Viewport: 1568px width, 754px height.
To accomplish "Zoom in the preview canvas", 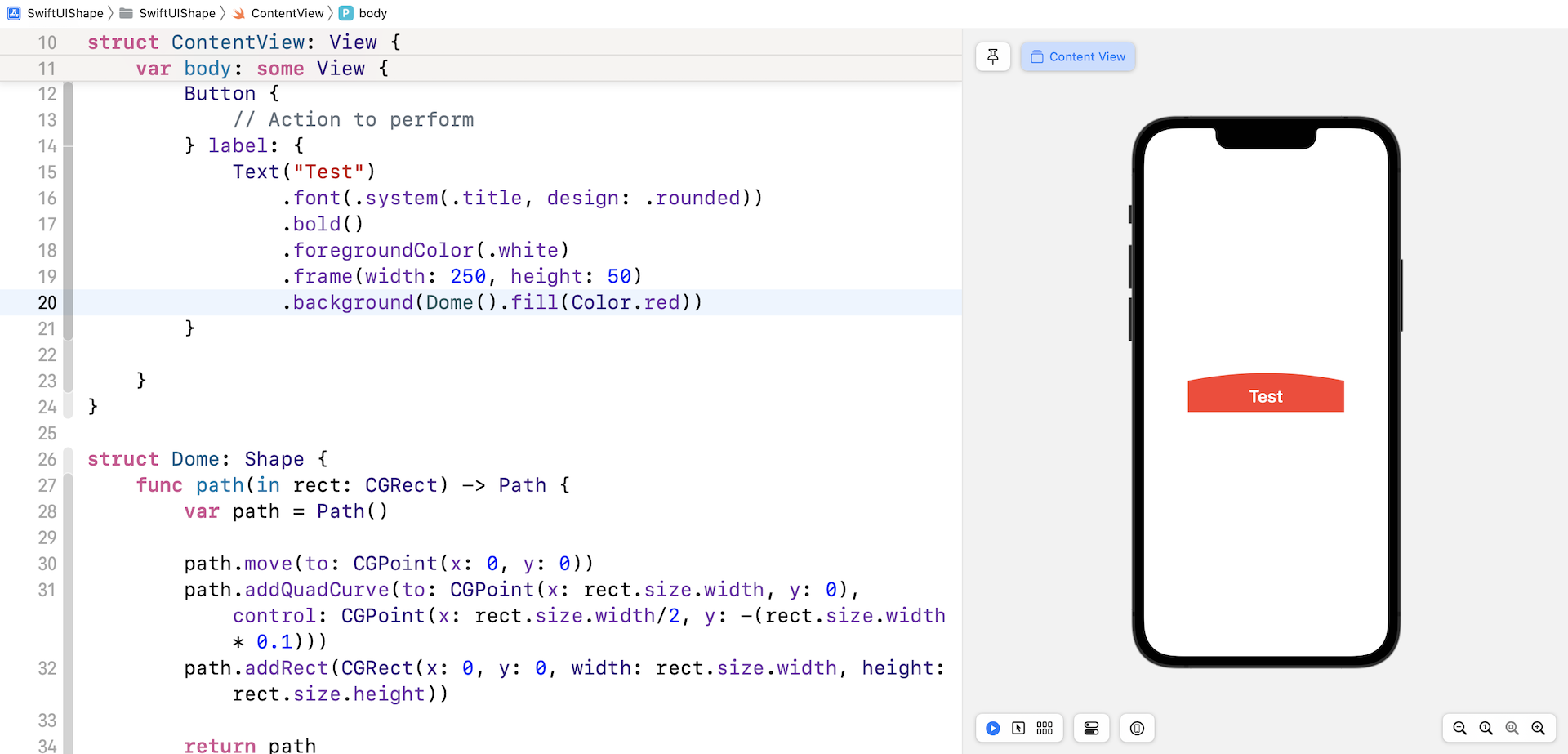I will coord(1539,728).
